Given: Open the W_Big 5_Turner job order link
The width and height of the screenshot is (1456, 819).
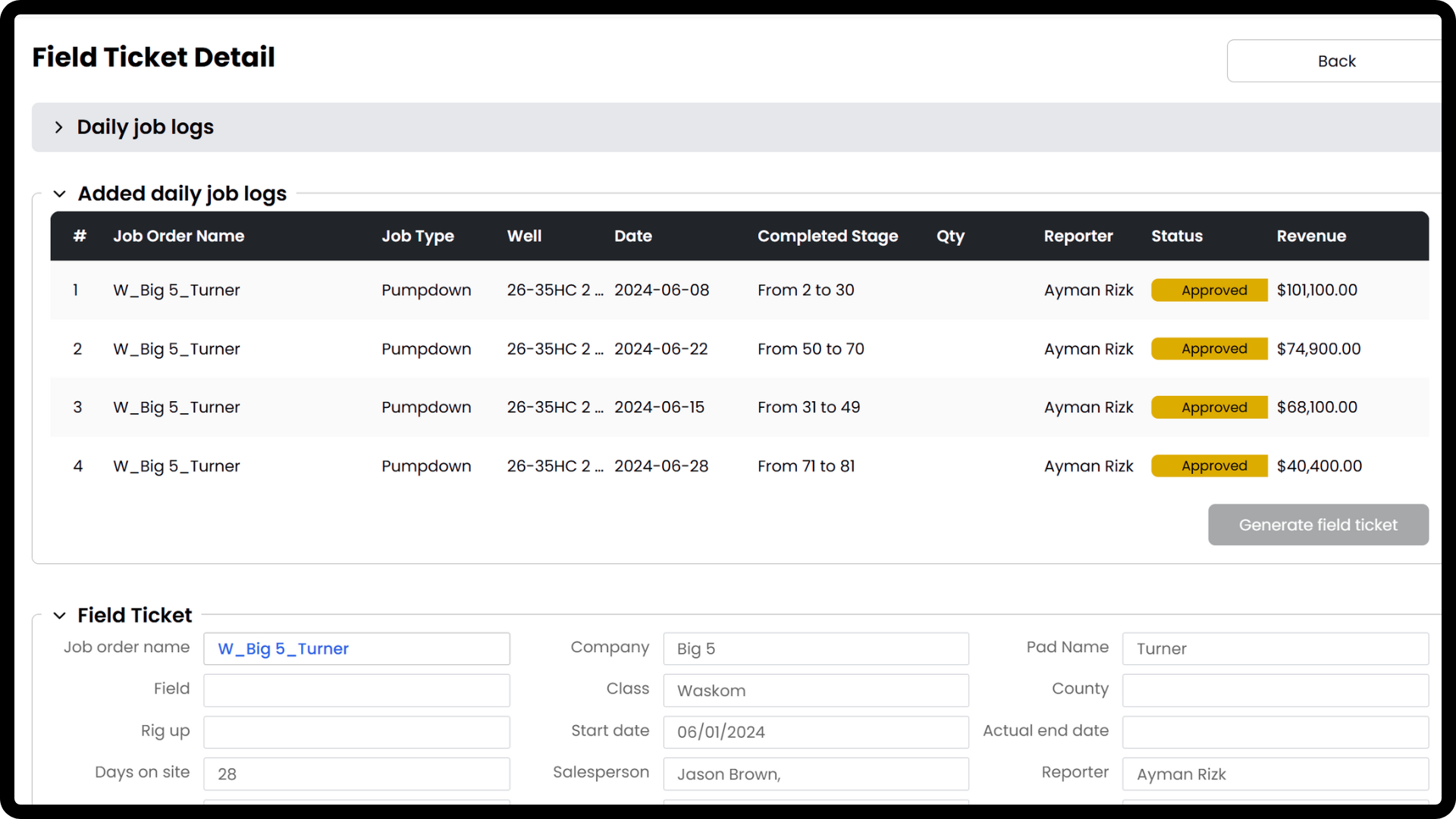Looking at the screenshot, I should (x=283, y=649).
